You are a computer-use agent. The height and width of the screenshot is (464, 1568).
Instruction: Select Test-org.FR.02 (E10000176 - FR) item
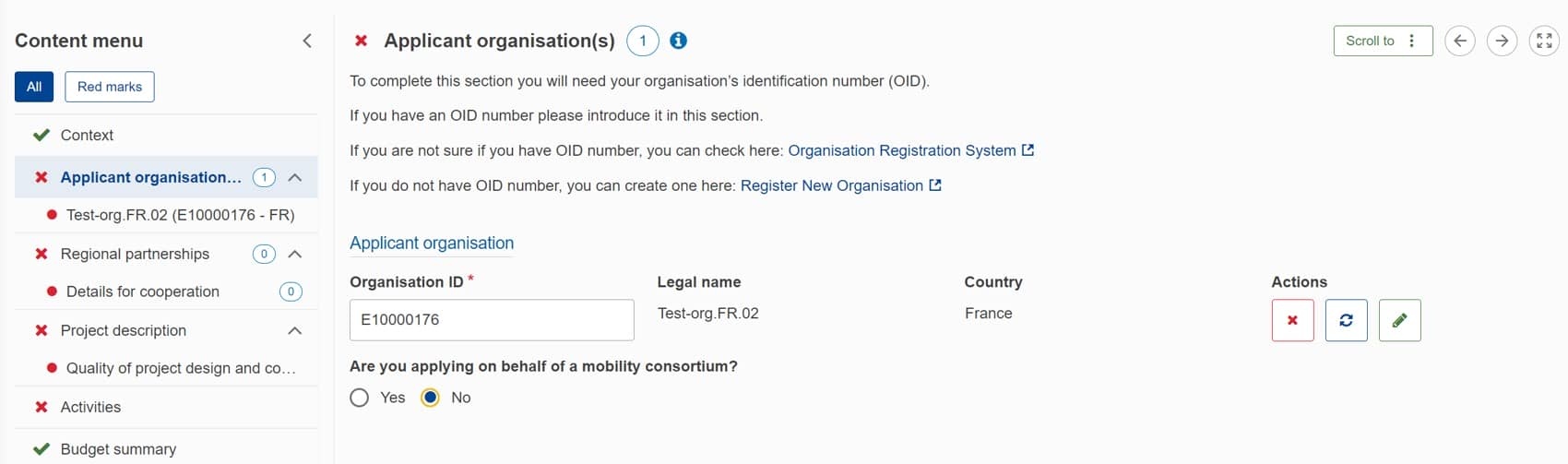[180, 215]
